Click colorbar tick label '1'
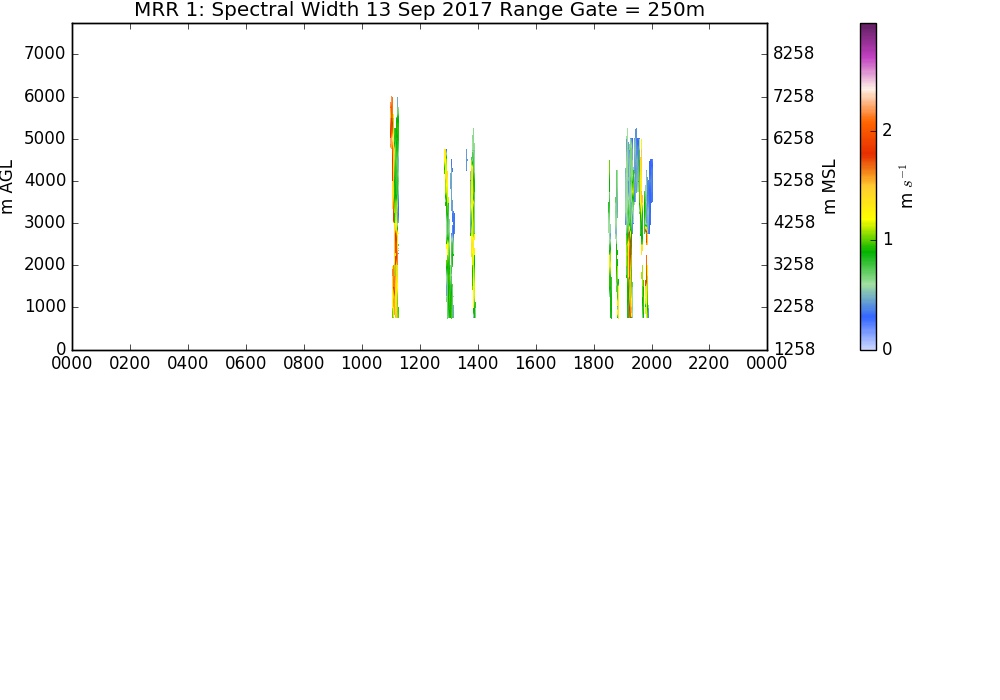Viewport: 1000px width, 700px height. click(x=886, y=239)
